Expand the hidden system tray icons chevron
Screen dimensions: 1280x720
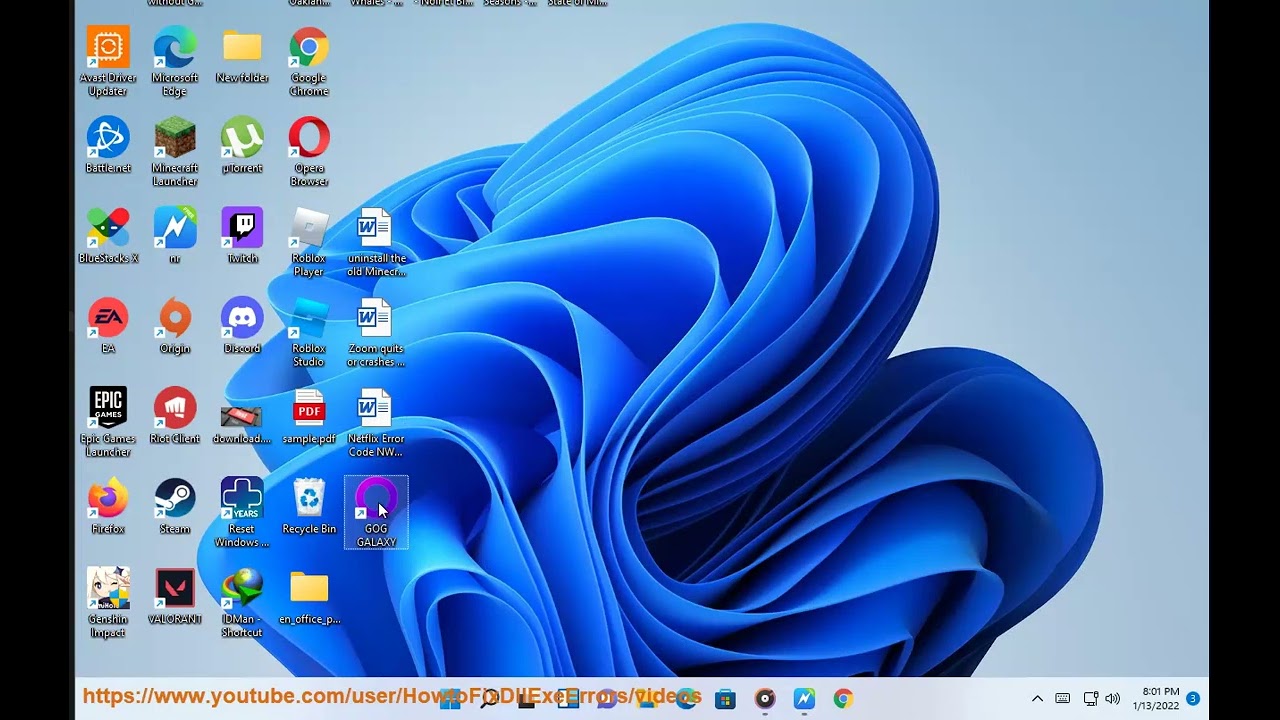pyautogui.click(x=1037, y=699)
